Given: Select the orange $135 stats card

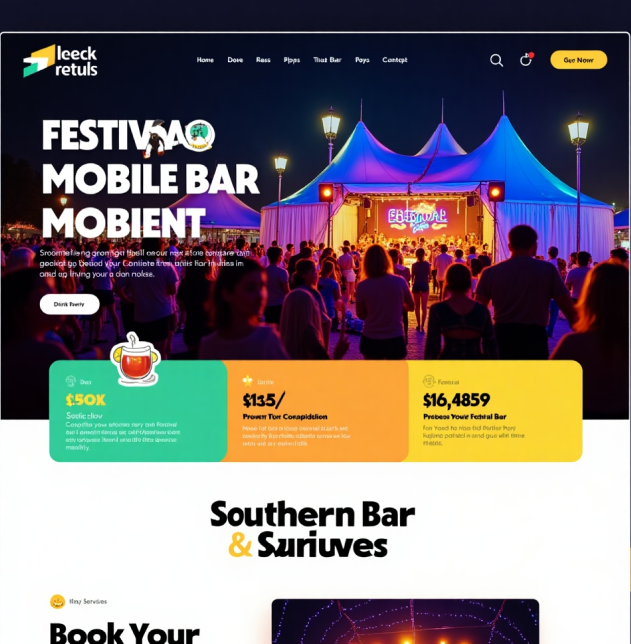Looking at the screenshot, I should point(318,411).
